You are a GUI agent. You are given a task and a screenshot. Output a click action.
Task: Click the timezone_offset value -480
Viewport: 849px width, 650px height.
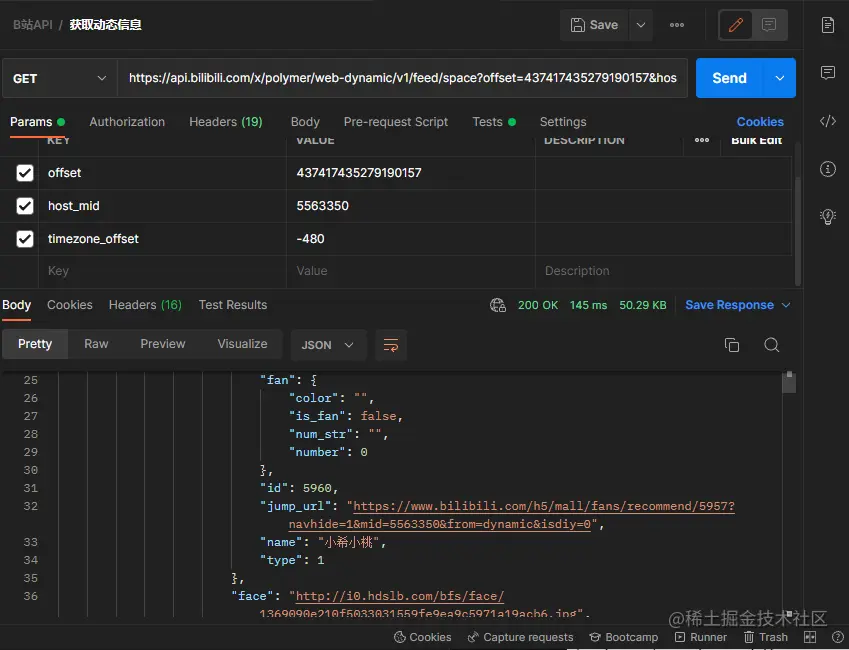[x=311, y=239]
